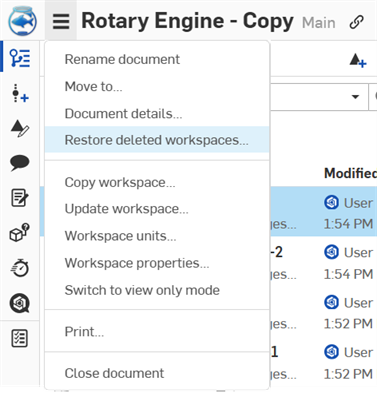Open the notes edit page icon

pos(20,198)
